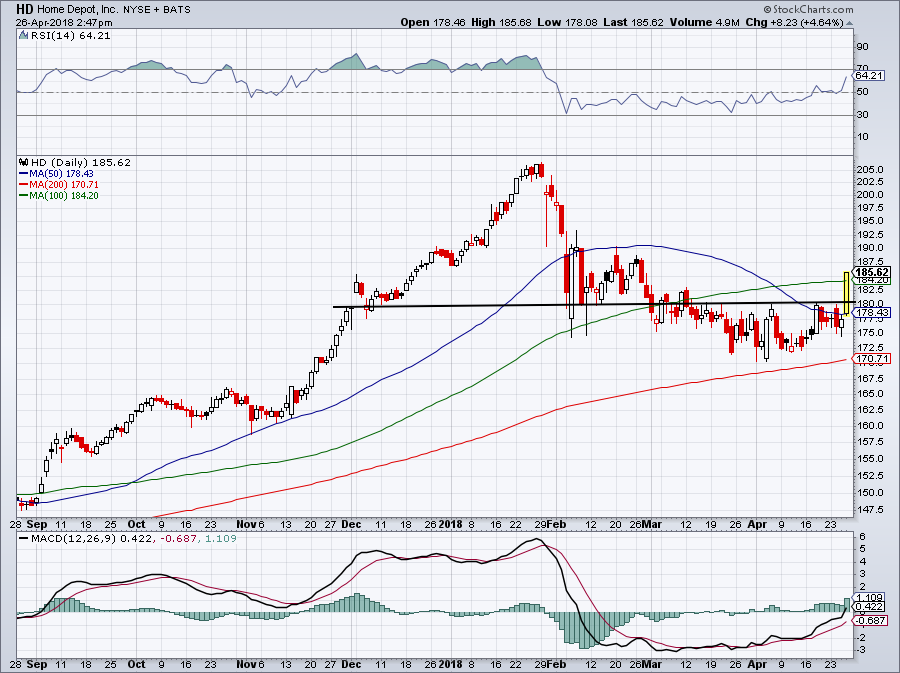The image size is (900, 673).
Task: Click the RSI 64.21 axis value tag
Action: (x=869, y=76)
